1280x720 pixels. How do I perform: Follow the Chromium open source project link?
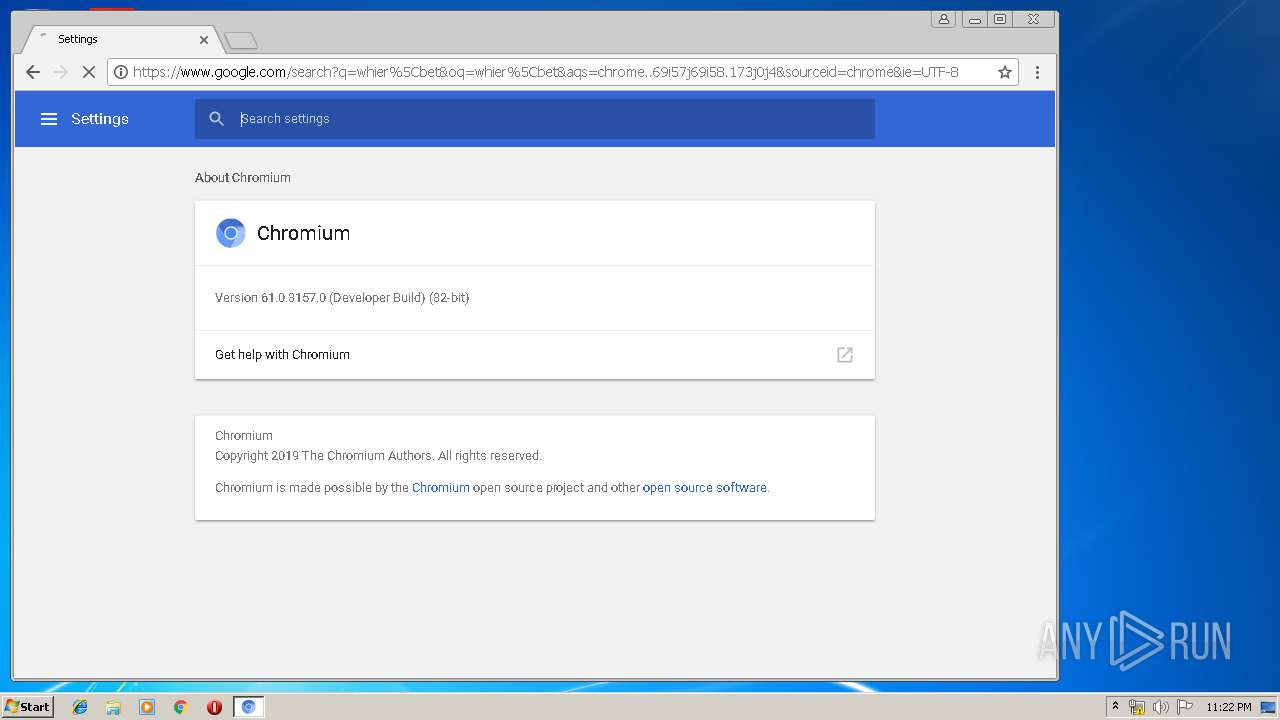coord(441,488)
